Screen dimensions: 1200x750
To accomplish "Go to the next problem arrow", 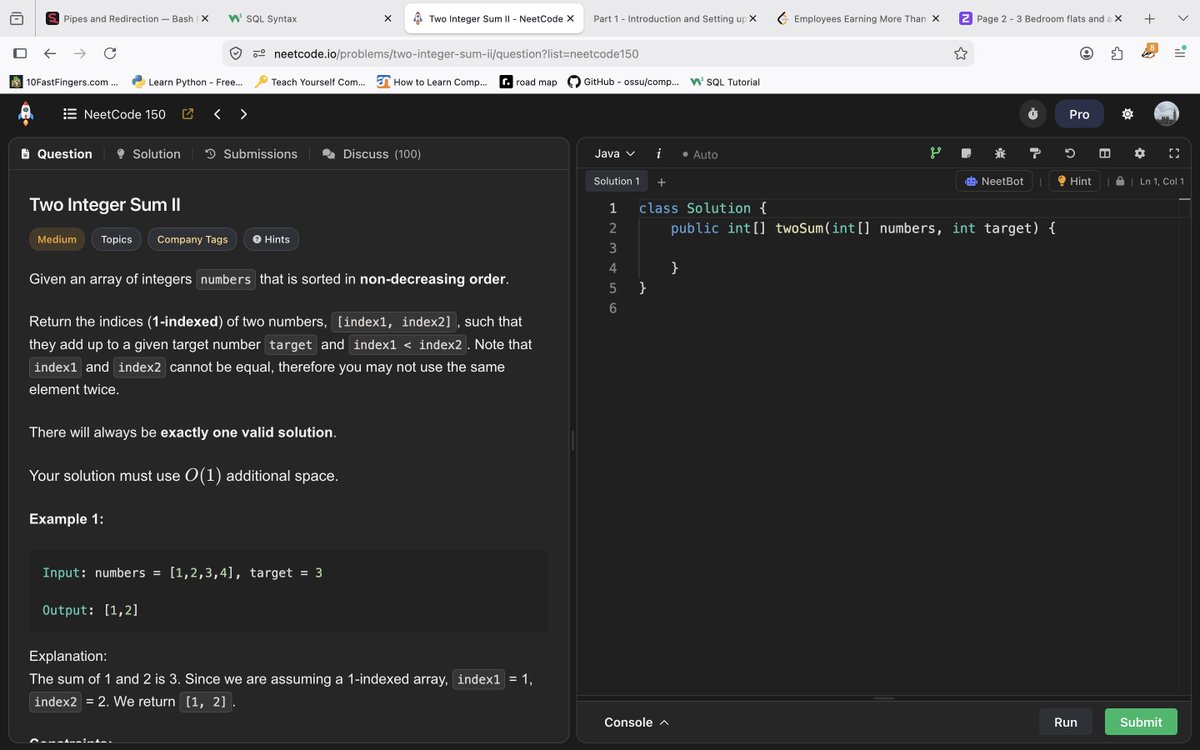I will point(244,114).
